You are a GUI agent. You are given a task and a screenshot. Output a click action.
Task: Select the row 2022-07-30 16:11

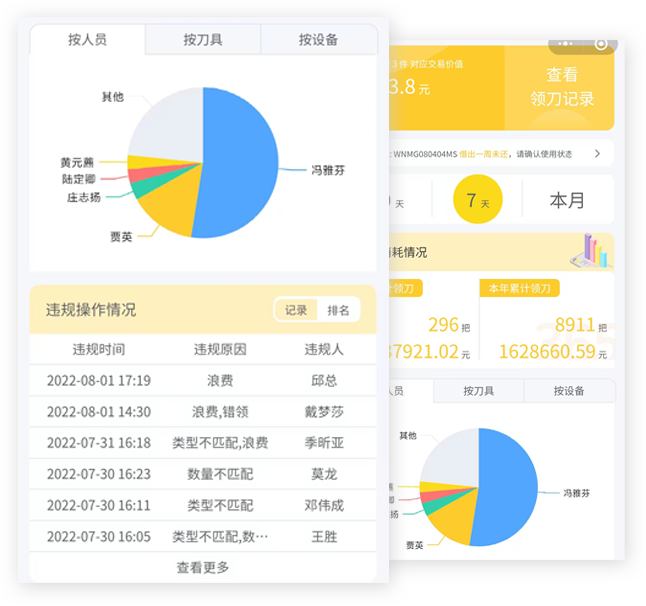203,505
